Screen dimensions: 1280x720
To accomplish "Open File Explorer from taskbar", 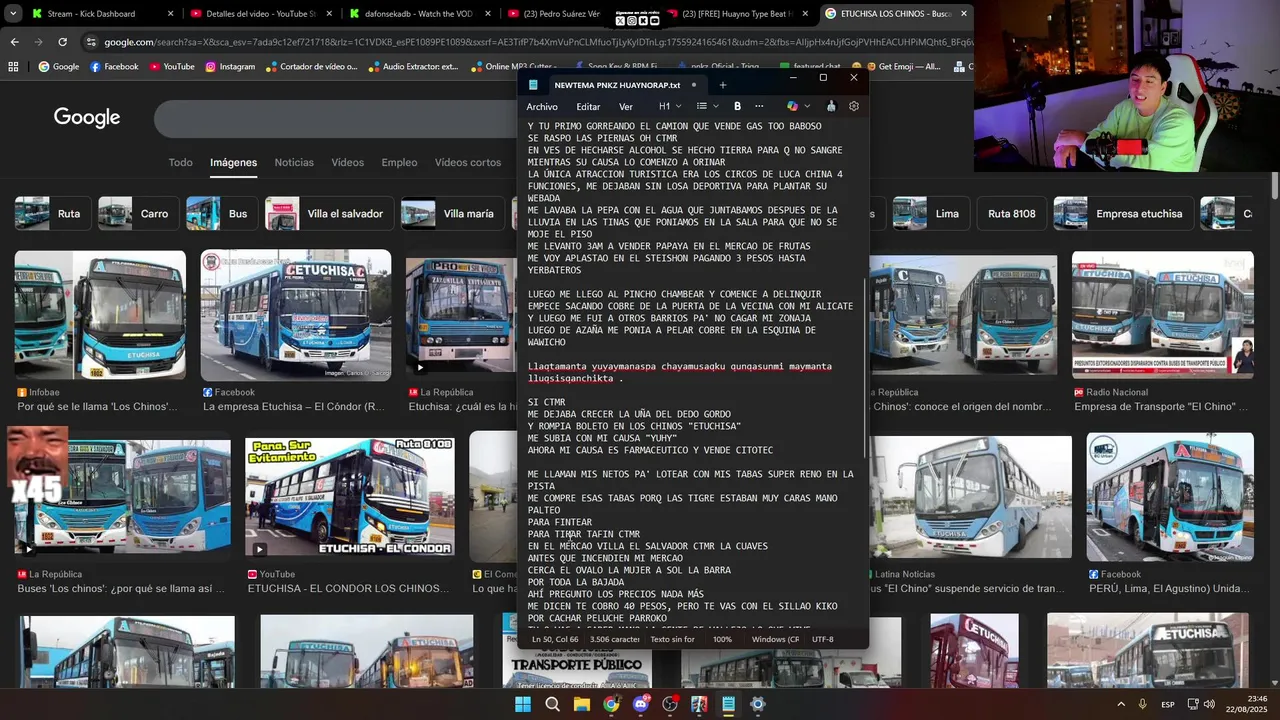I will 581,704.
